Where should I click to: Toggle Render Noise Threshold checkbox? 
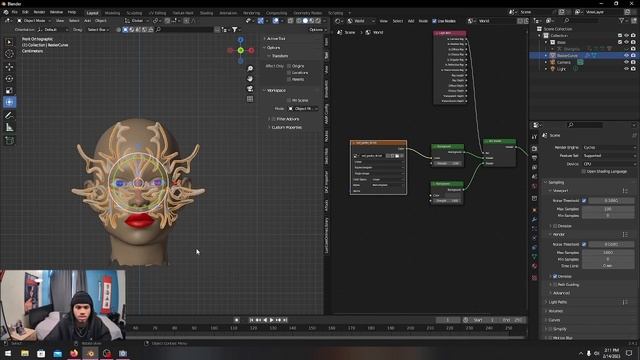(584, 244)
